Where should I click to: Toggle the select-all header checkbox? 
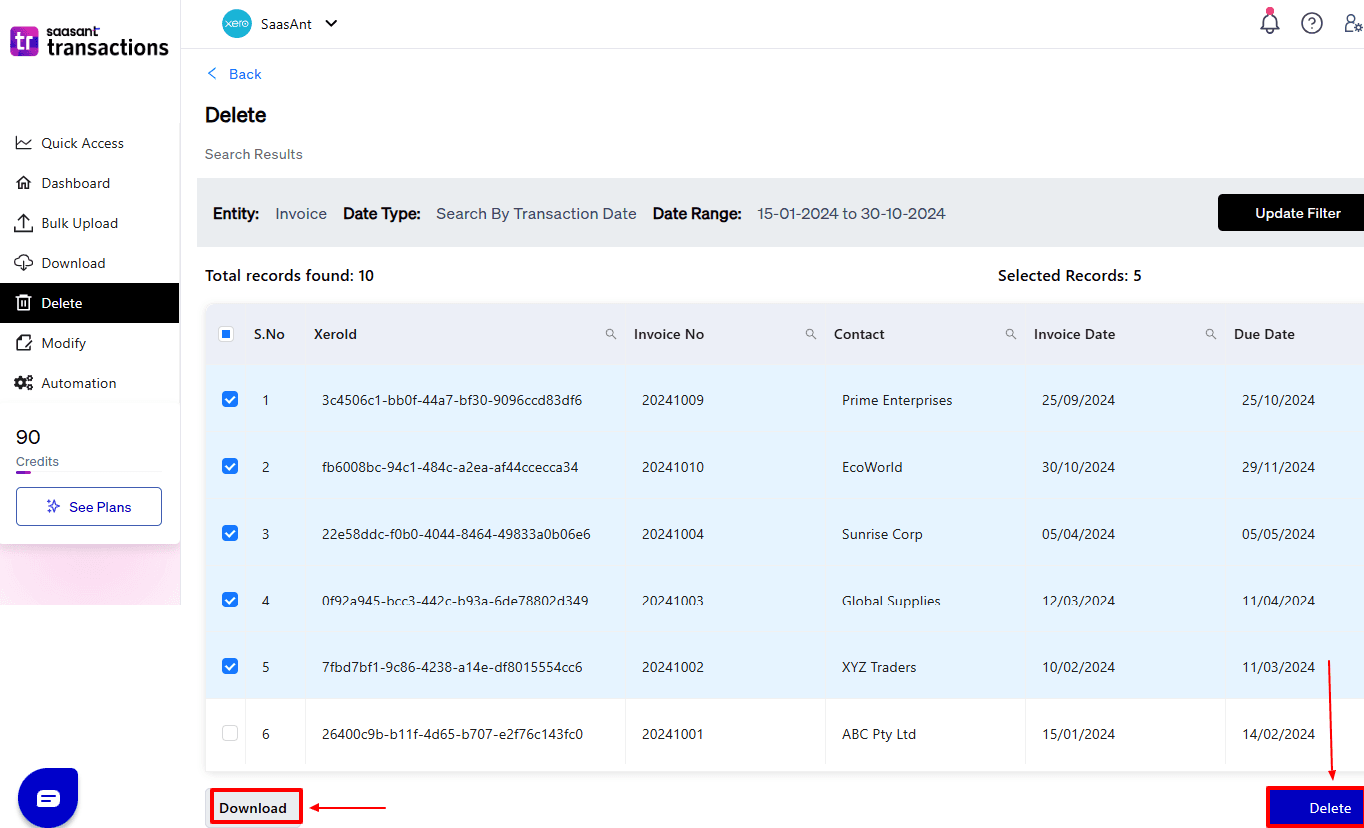[x=226, y=334]
